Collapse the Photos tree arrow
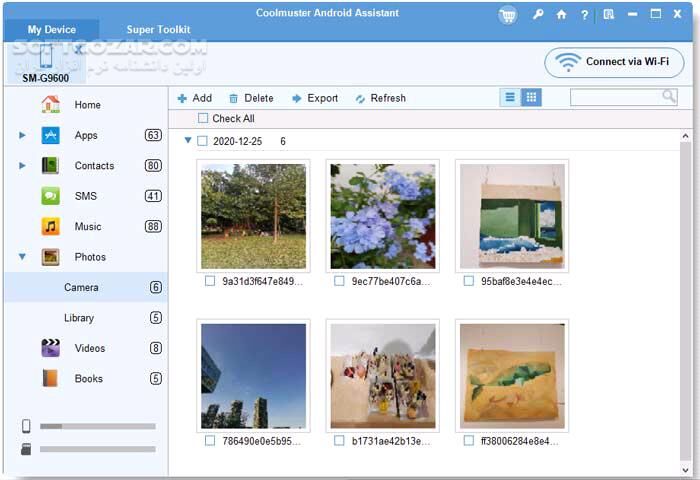 (x=22, y=257)
